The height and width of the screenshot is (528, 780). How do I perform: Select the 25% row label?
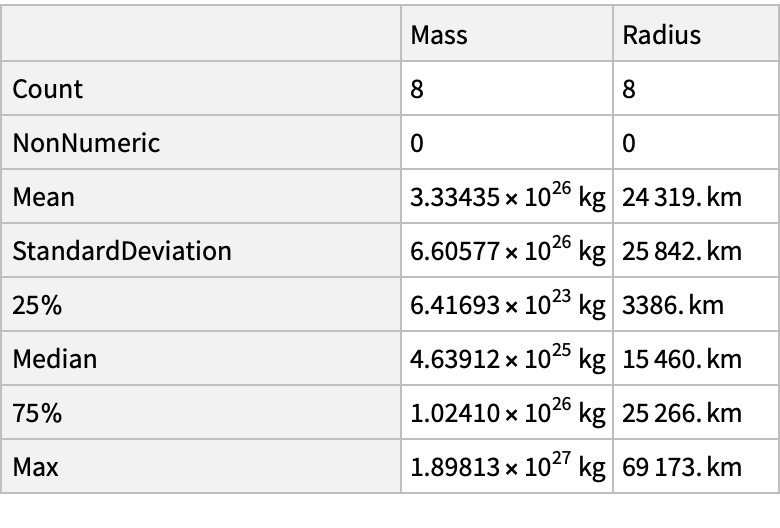point(37,305)
